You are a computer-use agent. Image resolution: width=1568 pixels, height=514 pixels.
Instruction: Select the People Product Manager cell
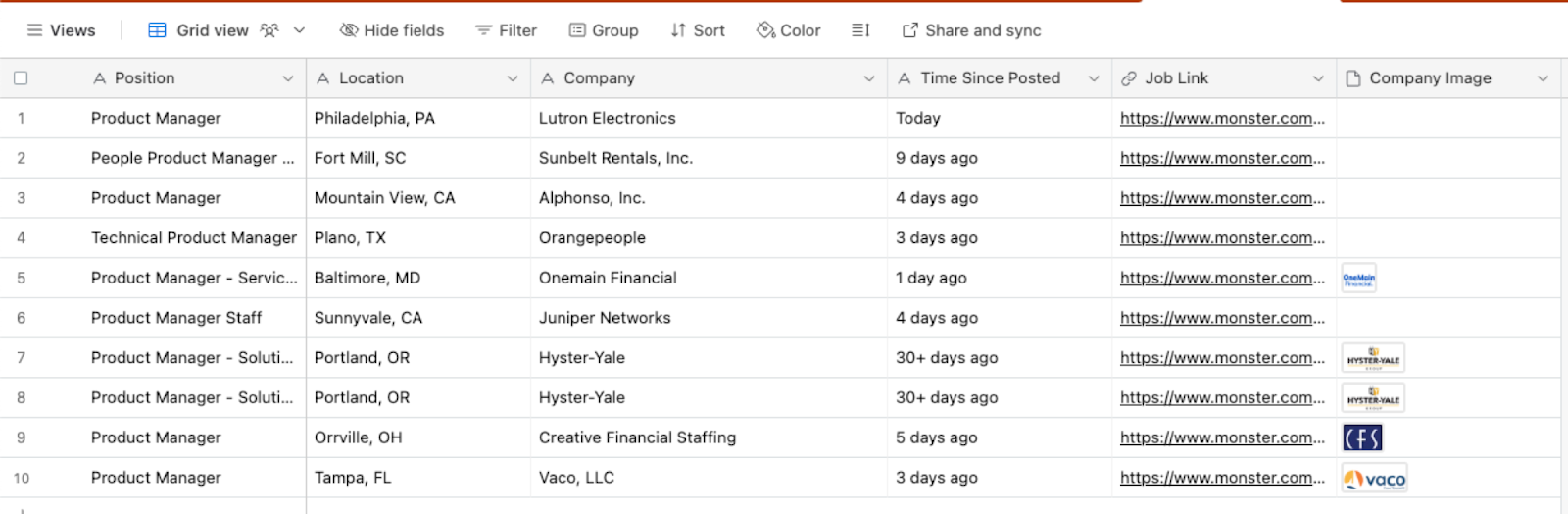(194, 158)
